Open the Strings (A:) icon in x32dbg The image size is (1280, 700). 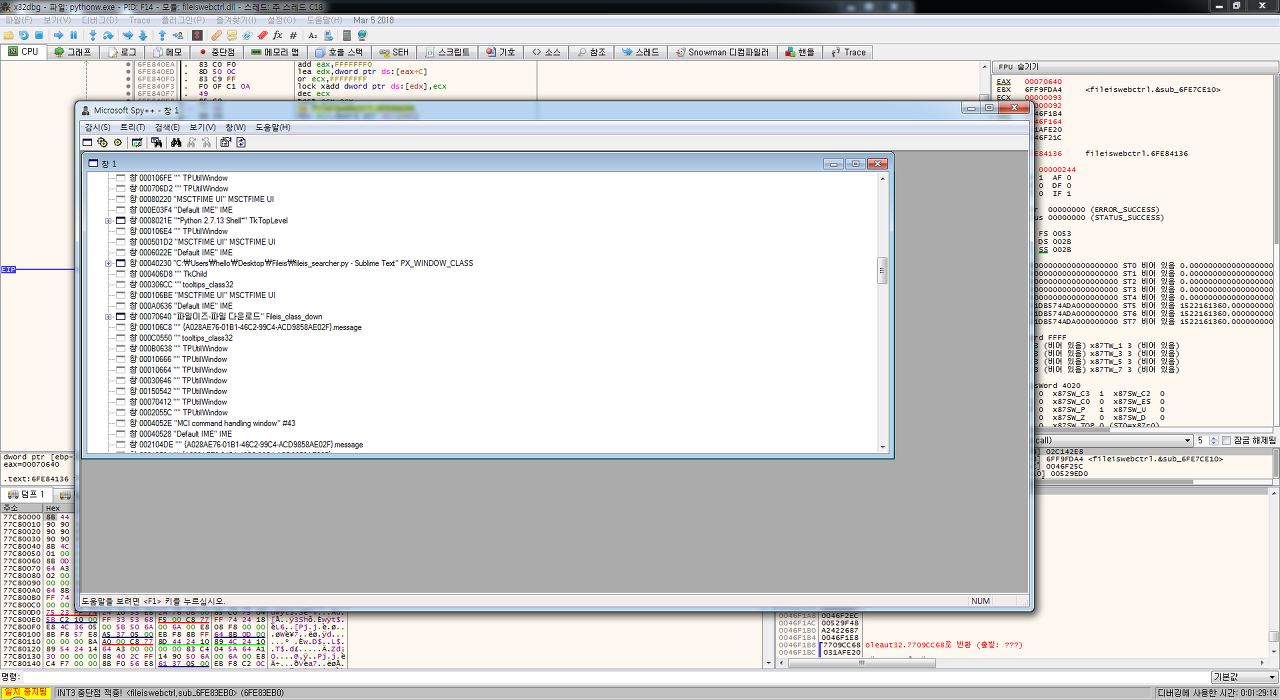(x=313, y=35)
